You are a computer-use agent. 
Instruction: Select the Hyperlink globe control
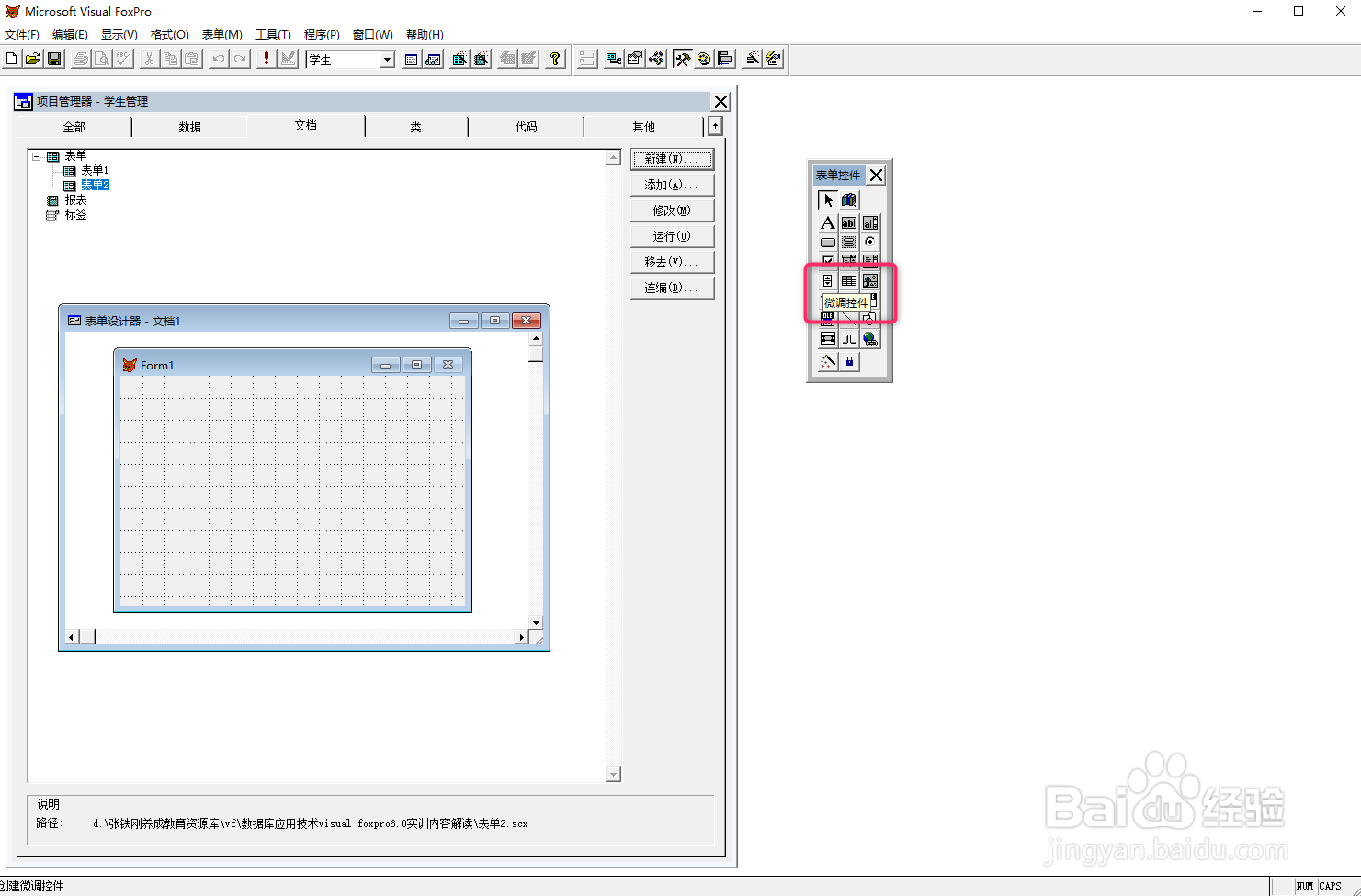pos(870,338)
